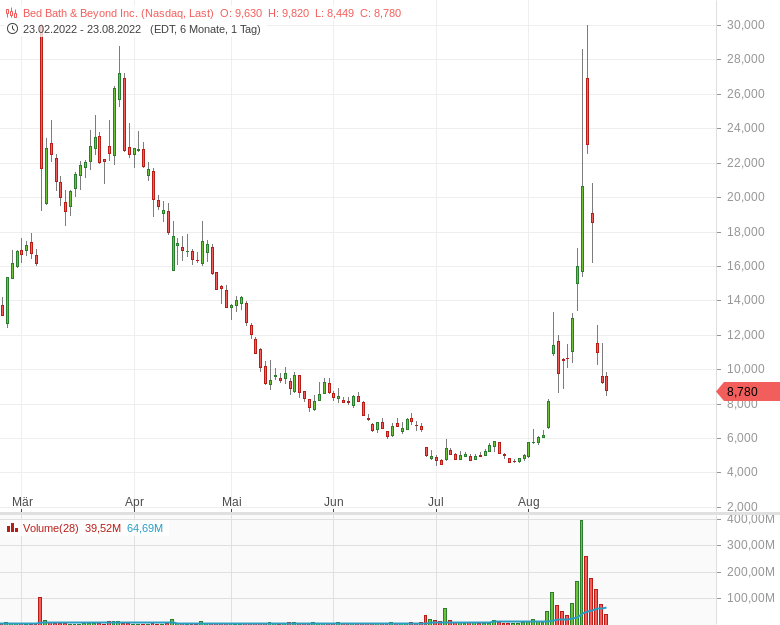The image size is (780, 625).
Task: Click the Jun month label on the time axis
Action: (334, 502)
